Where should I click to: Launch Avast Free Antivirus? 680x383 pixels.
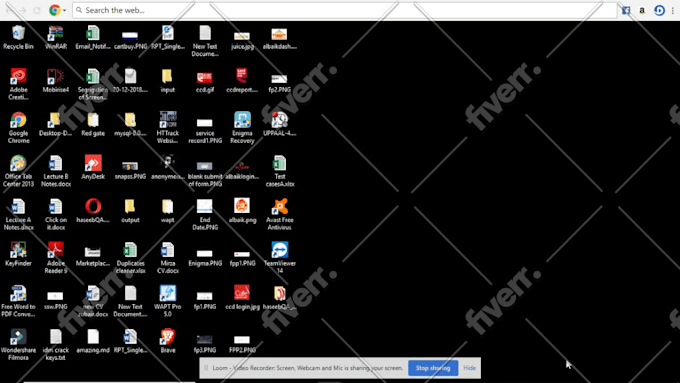point(279,214)
